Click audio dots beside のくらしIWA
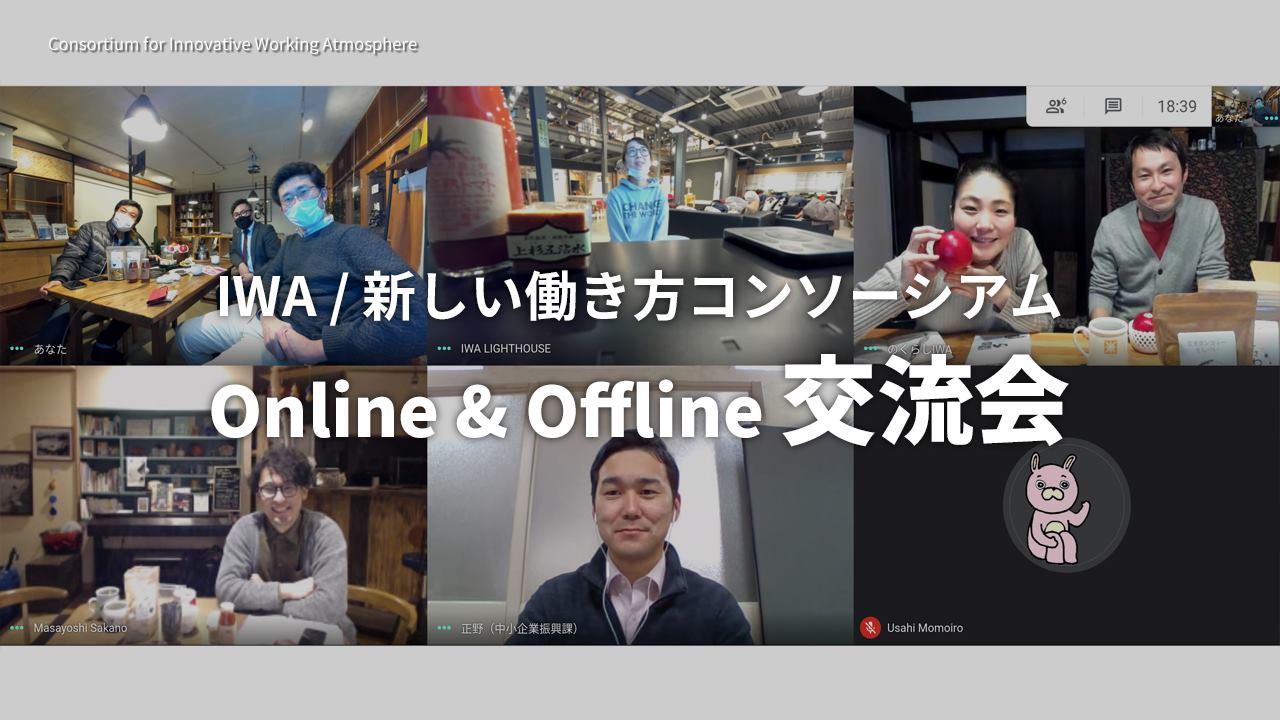Viewport: 1280px width, 720px height. [x=871, y=349]
